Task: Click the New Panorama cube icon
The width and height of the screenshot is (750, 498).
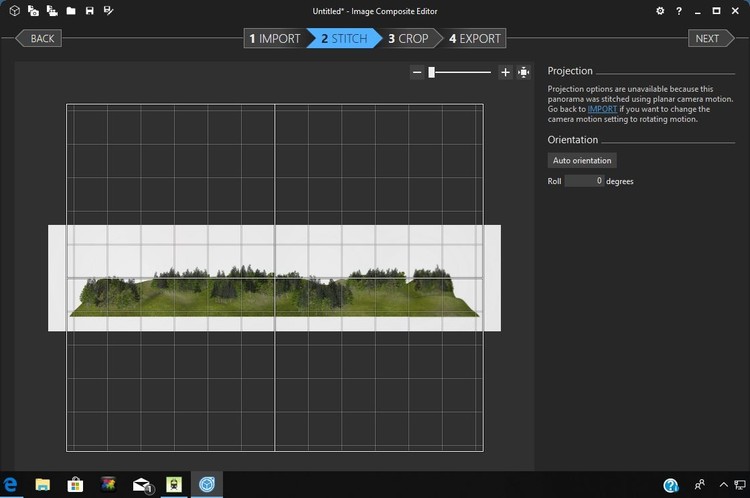Action: [15, 11]
